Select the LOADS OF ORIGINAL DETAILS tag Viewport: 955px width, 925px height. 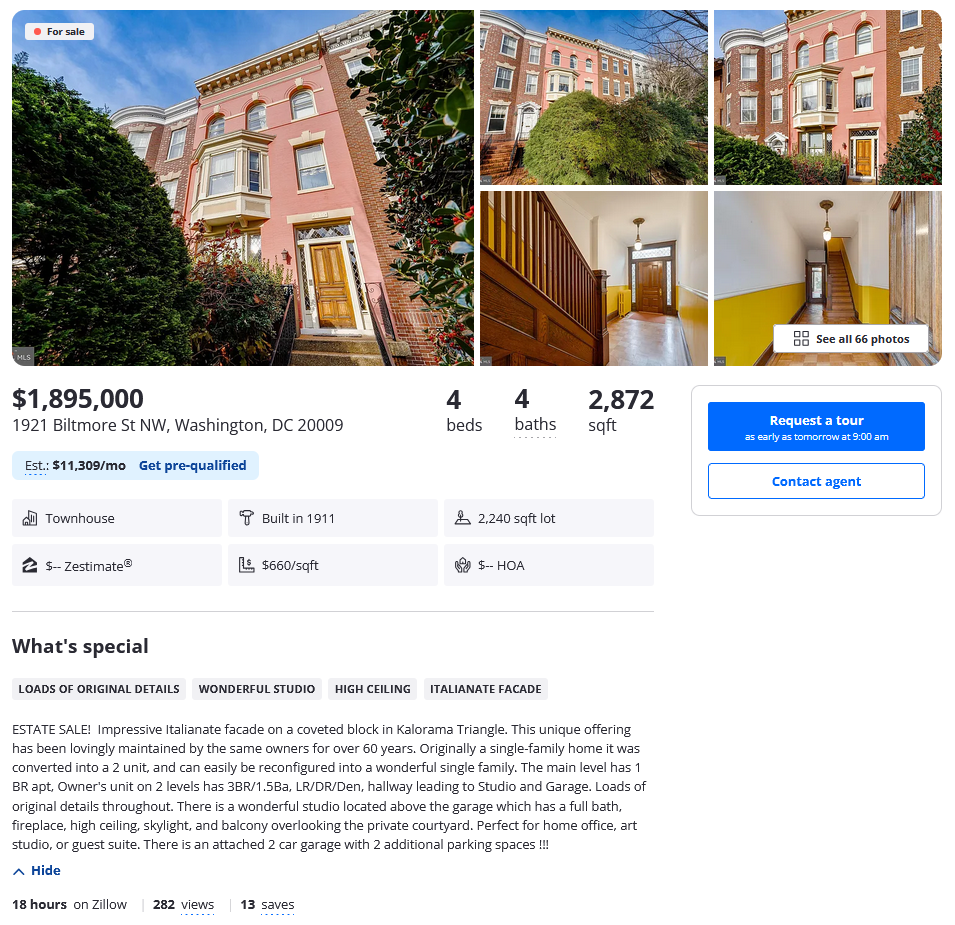tap(99, 689)
